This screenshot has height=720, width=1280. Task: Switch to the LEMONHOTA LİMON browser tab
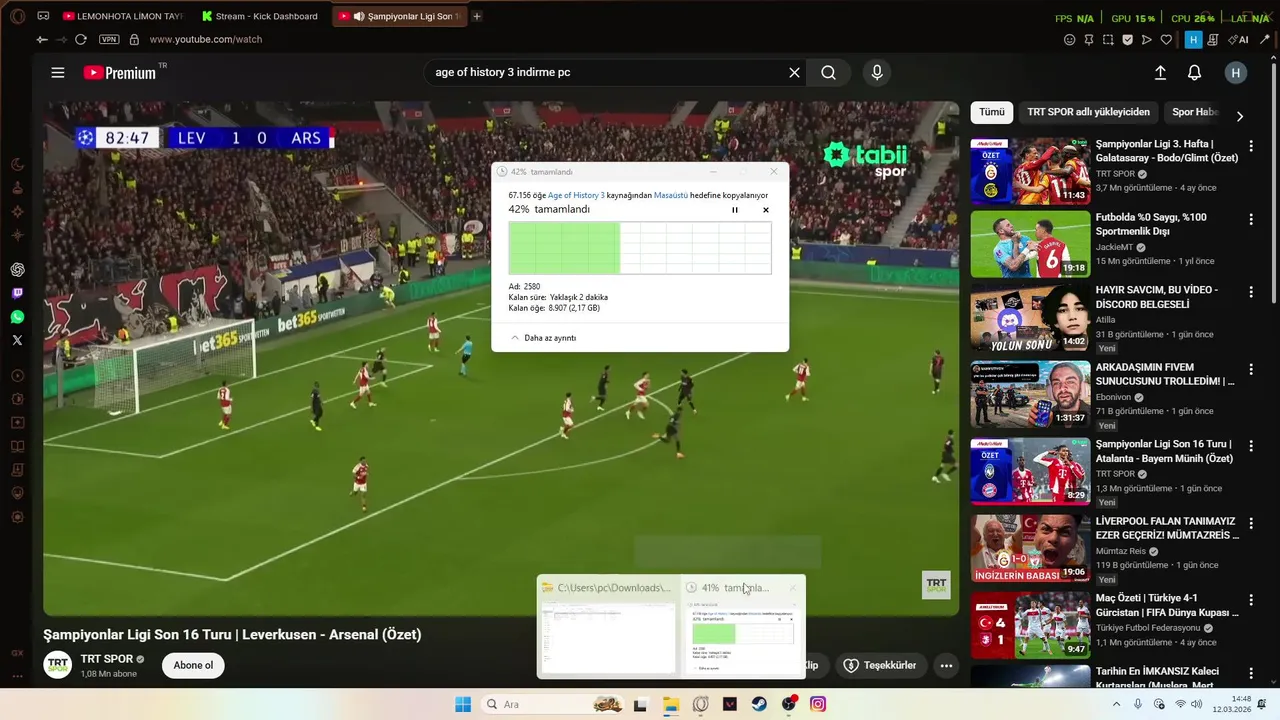point(123,16)
